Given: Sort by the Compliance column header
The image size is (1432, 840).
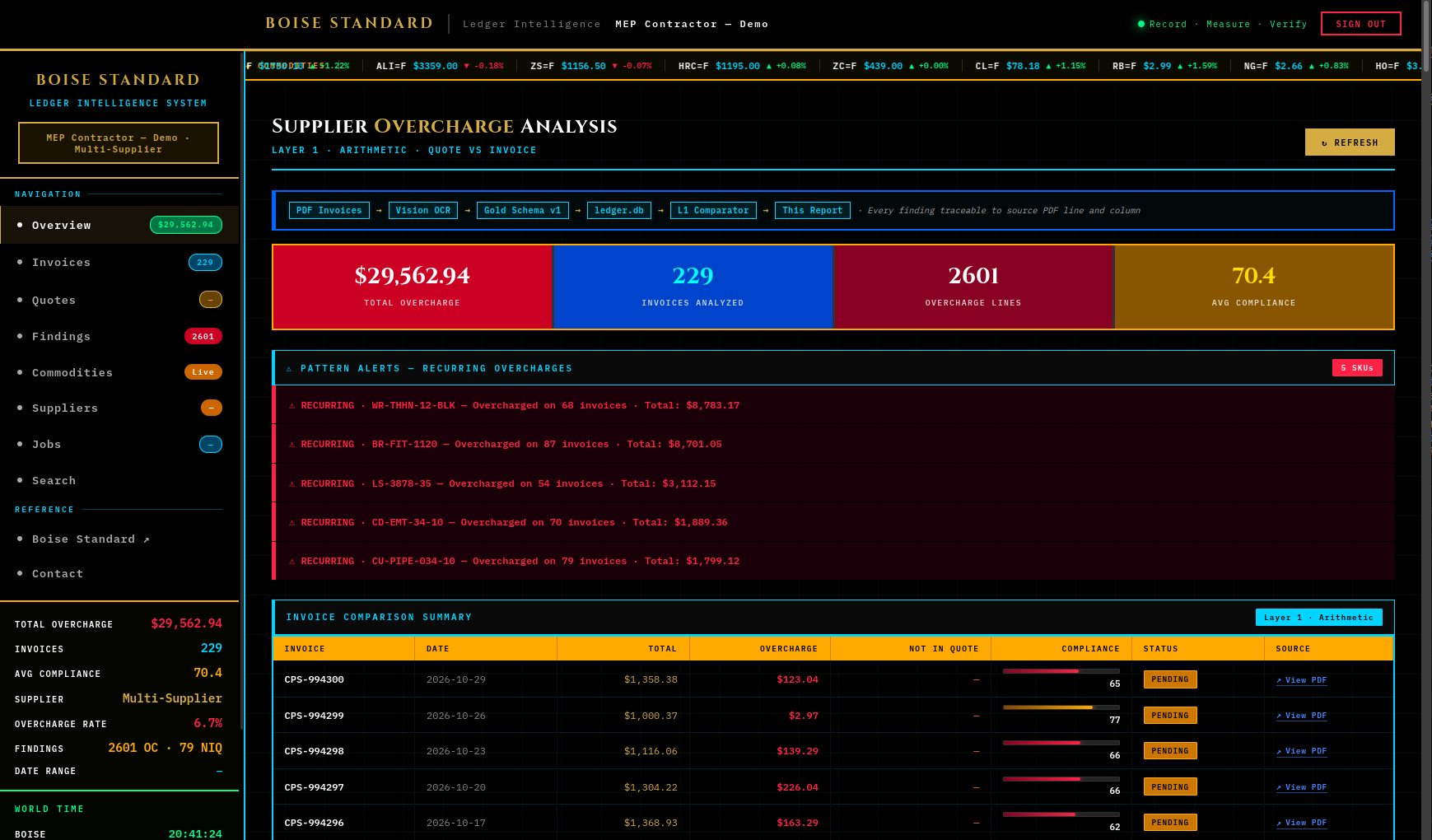Looking at the screenshot, I should pos(1061,649).
